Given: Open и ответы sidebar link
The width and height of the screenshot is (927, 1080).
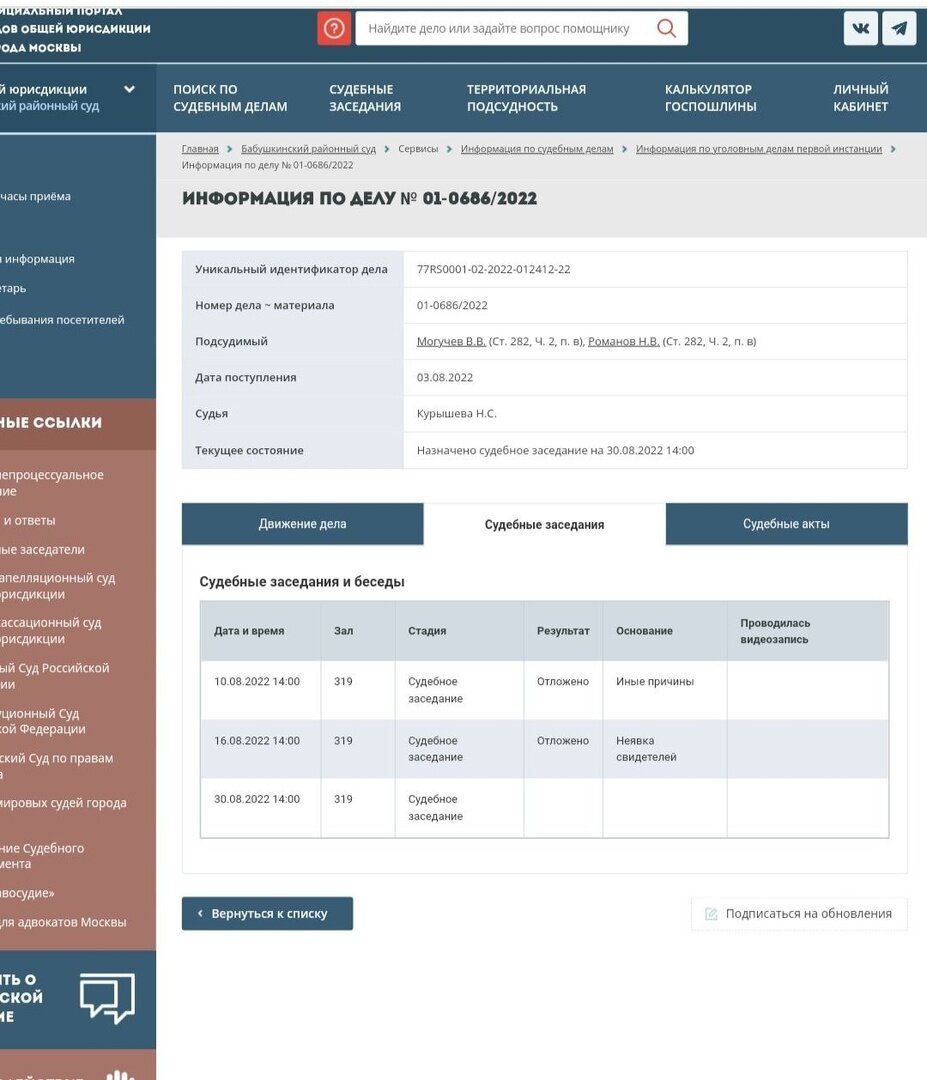Looking at the screenshot, I should click(28, 521).
